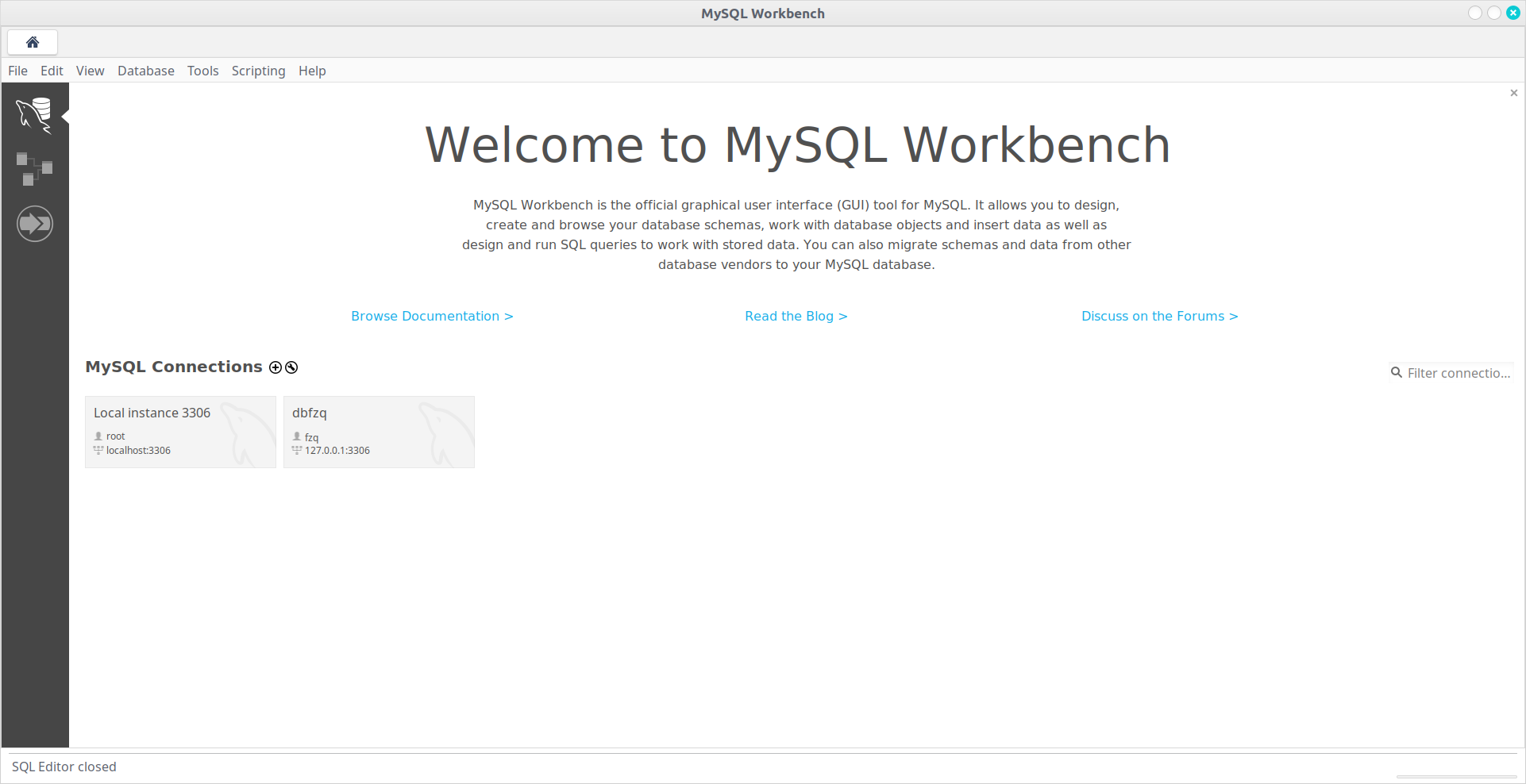1526x784 pixels.
Task: Add a new MySQL connection
Action: [x=276, y=367]
